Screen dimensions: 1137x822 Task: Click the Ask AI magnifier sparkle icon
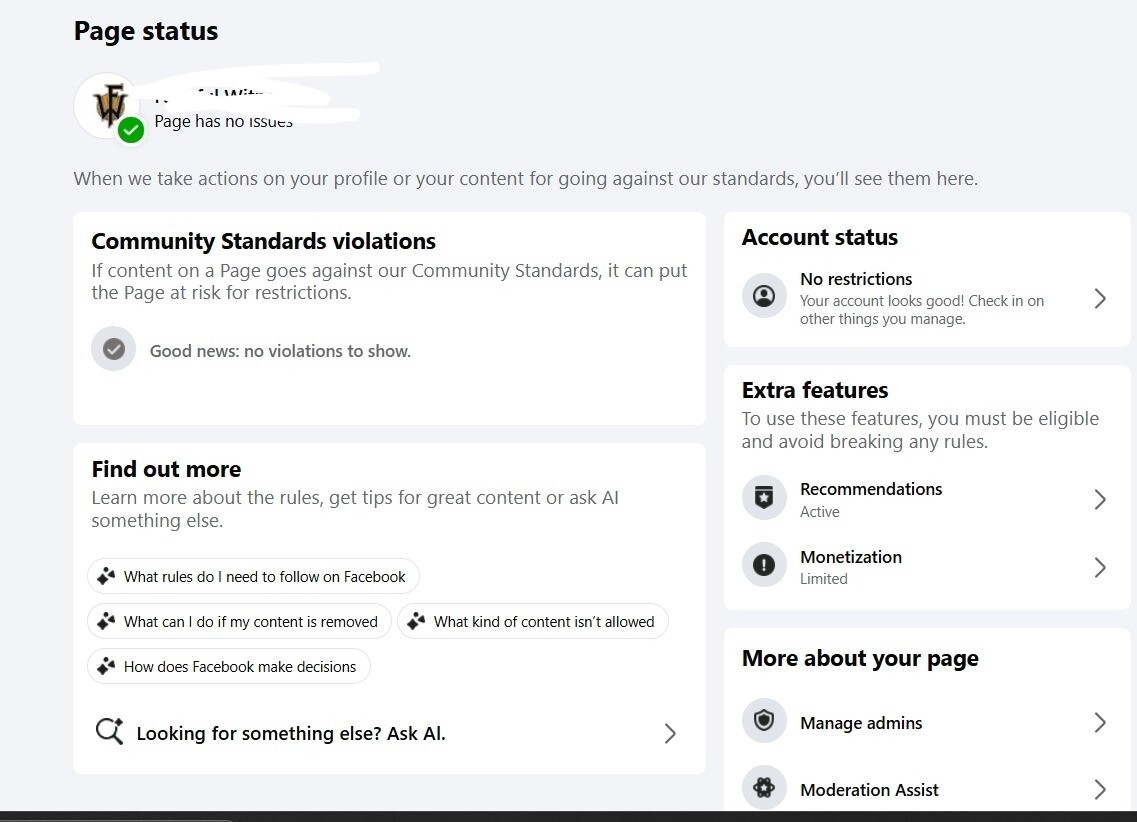pos(109,731)
